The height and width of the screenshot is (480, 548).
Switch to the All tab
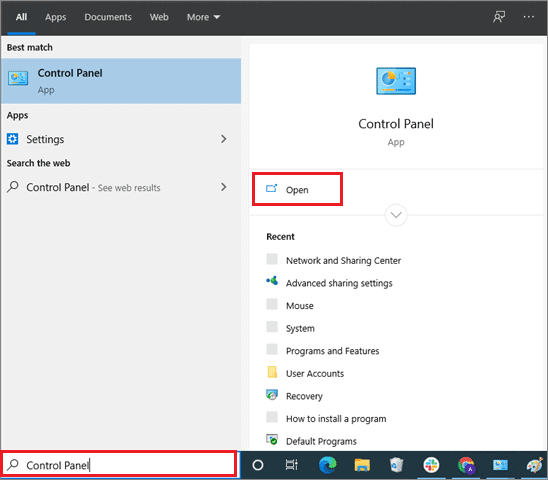(21, 17)
